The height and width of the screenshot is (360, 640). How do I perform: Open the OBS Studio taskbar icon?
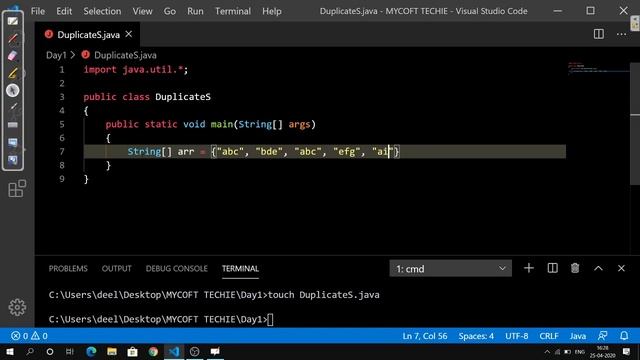[x=194, y=351]
